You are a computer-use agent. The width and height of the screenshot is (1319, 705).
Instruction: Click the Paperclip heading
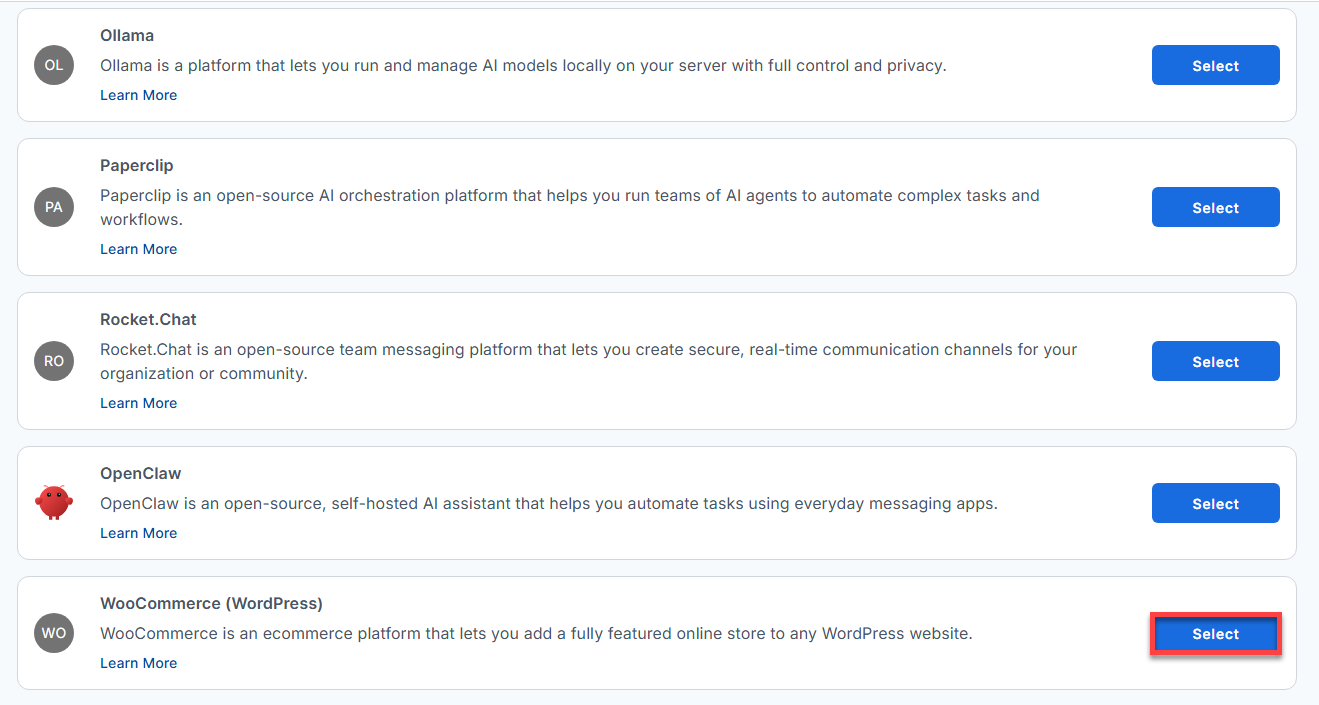click(x=137, y=165)
